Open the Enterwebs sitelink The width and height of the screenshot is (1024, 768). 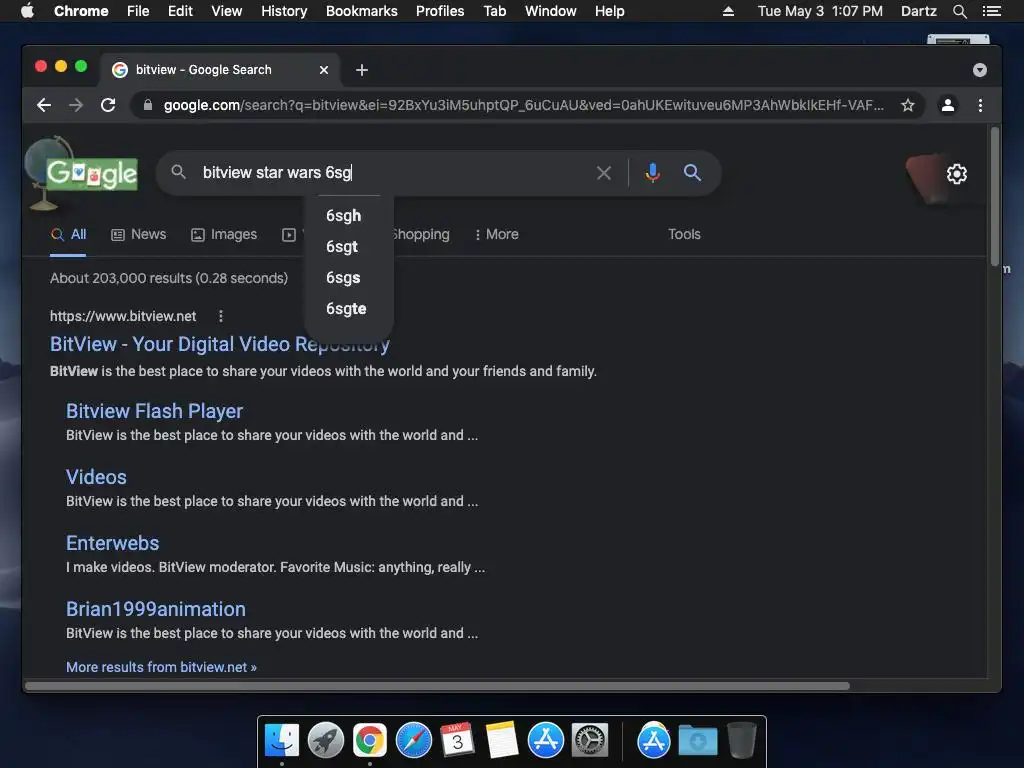112,543
